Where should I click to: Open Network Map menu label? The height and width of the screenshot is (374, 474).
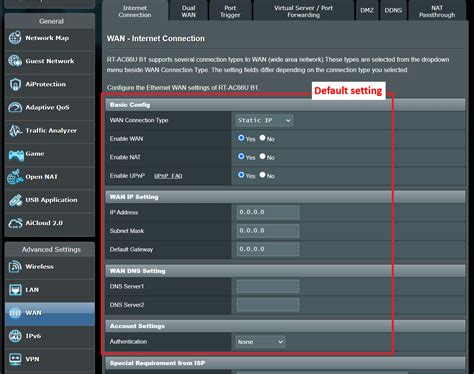click(47, 38)
